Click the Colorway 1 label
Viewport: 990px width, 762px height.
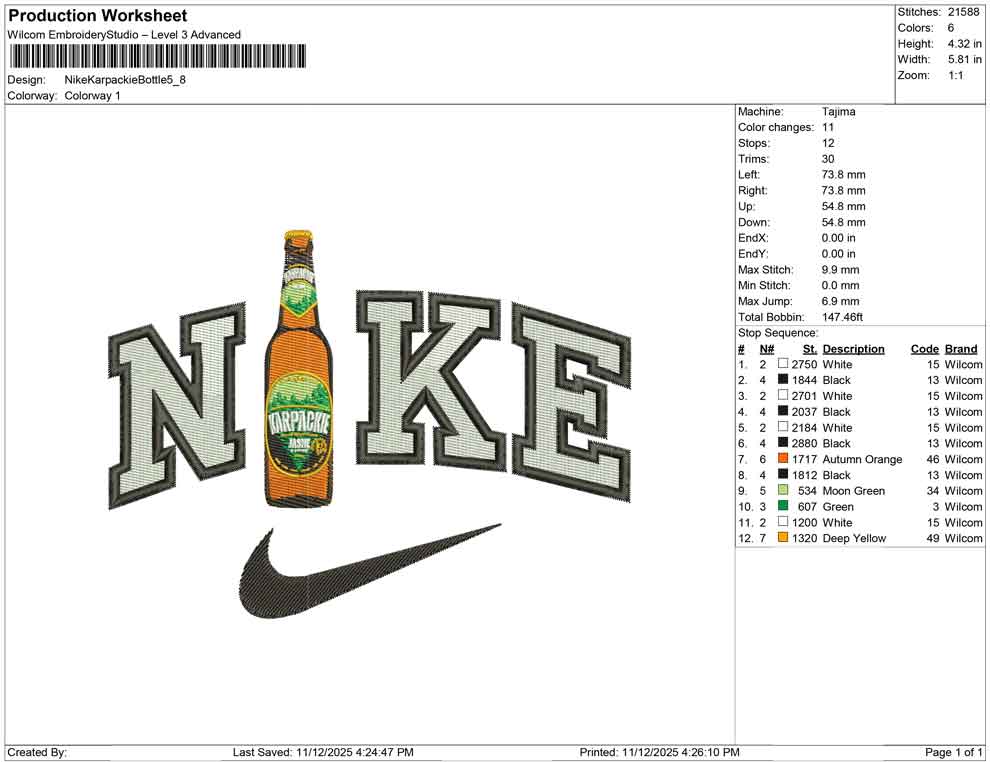coord(92,96)
